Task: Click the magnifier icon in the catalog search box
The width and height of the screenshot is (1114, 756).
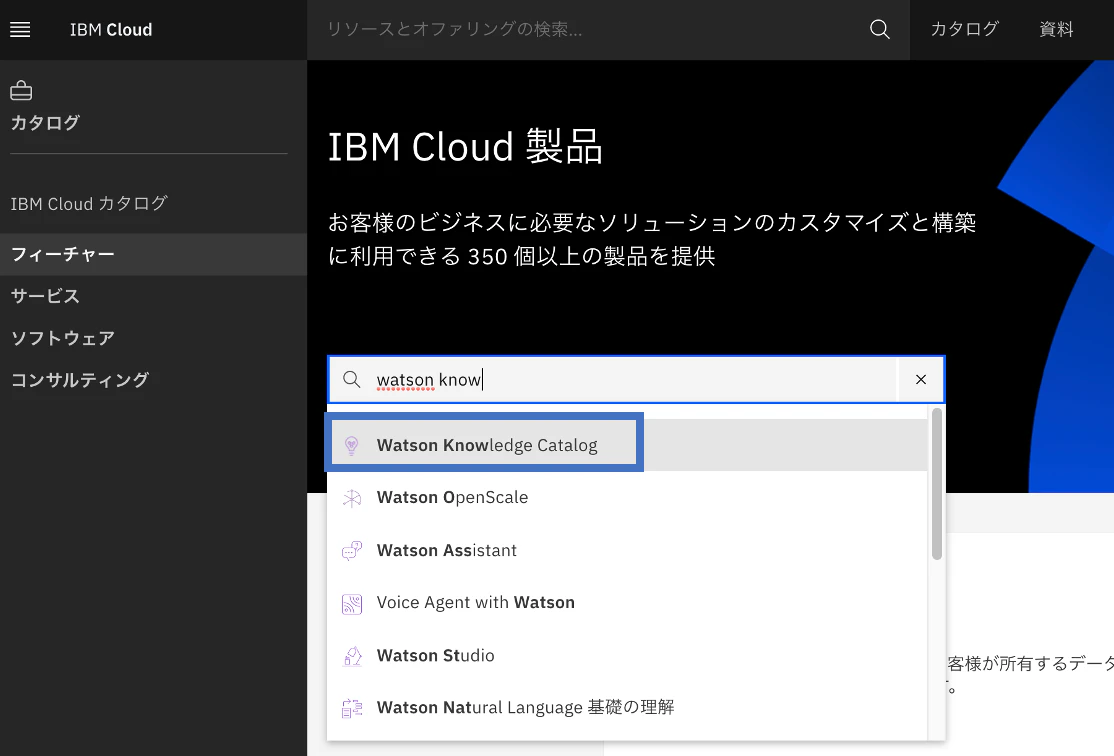Action: pos(352,379)
